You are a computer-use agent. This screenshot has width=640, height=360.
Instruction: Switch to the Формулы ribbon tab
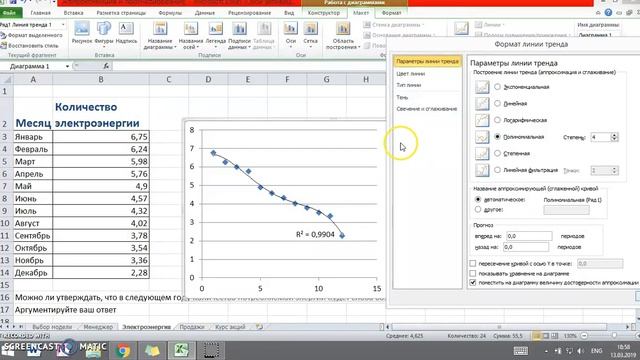[x=170, y=13]
